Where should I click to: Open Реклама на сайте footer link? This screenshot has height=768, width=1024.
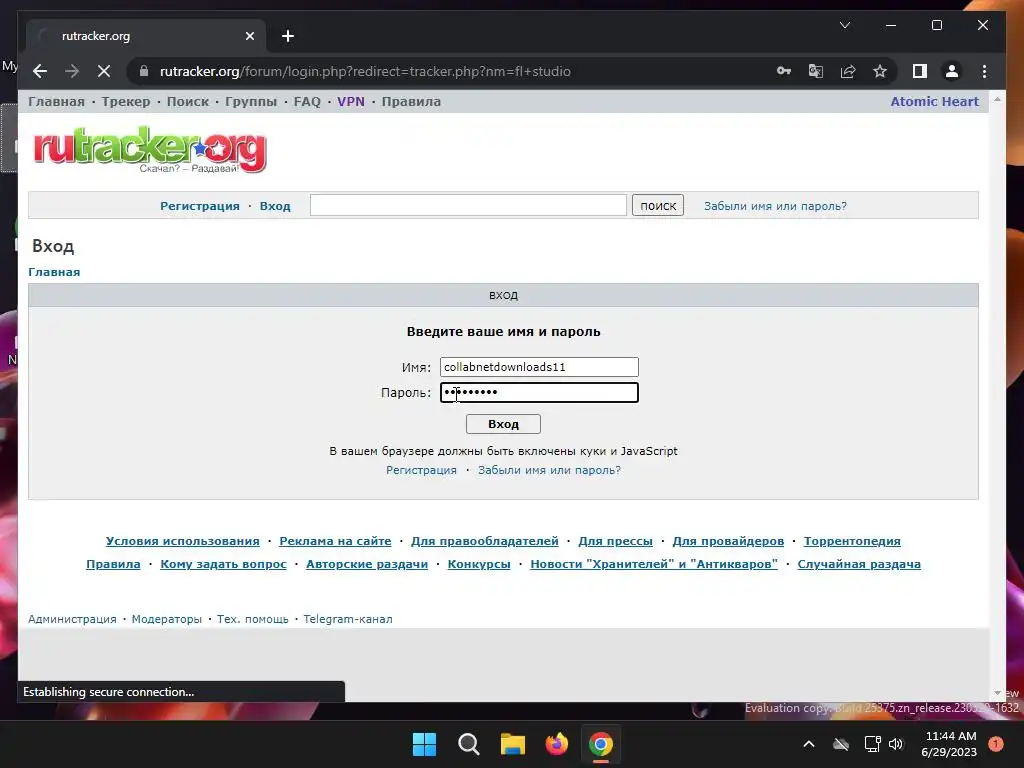click(x=335, y=541)
